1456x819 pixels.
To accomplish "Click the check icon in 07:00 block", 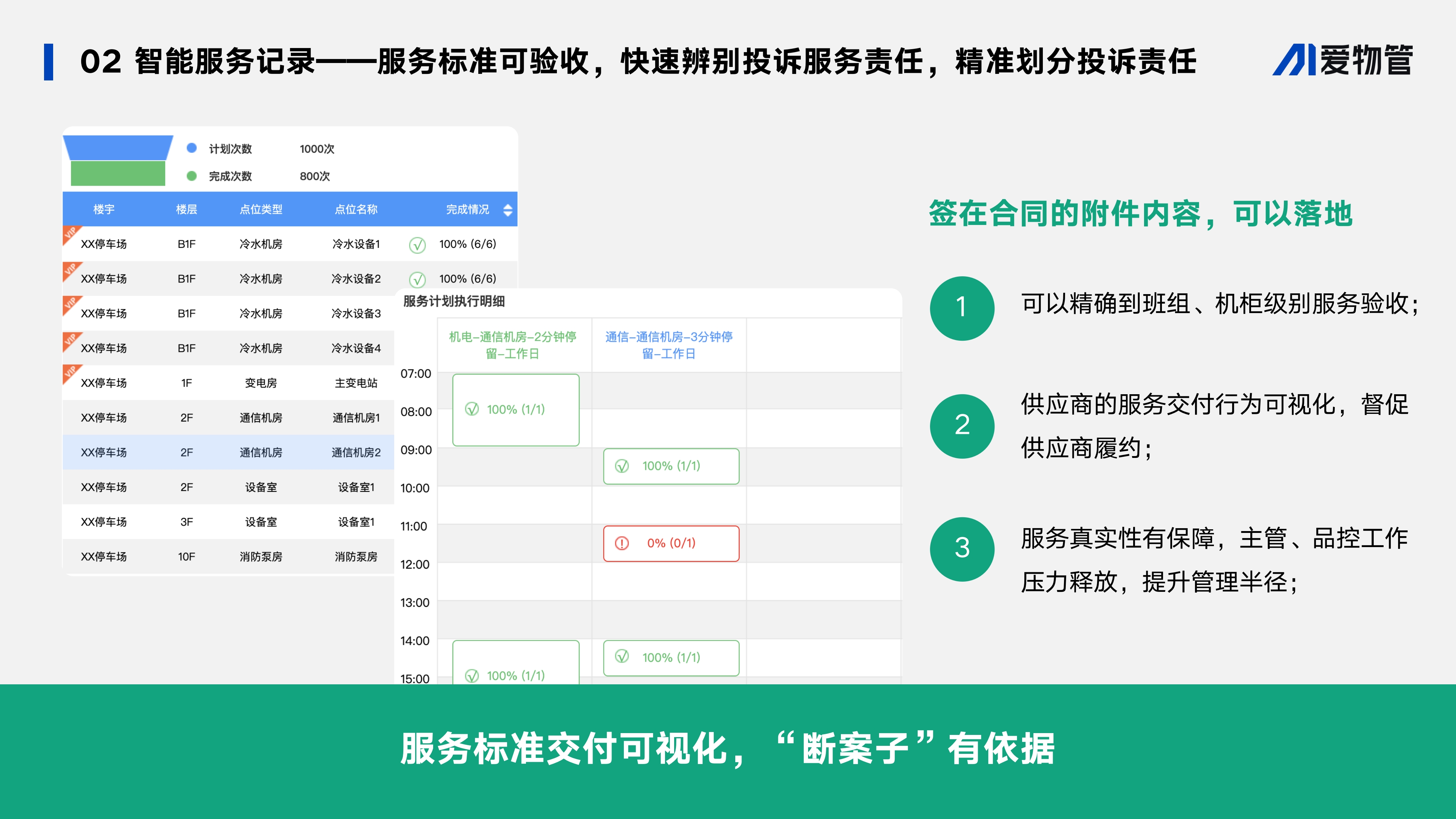I will tap(472, 409).
